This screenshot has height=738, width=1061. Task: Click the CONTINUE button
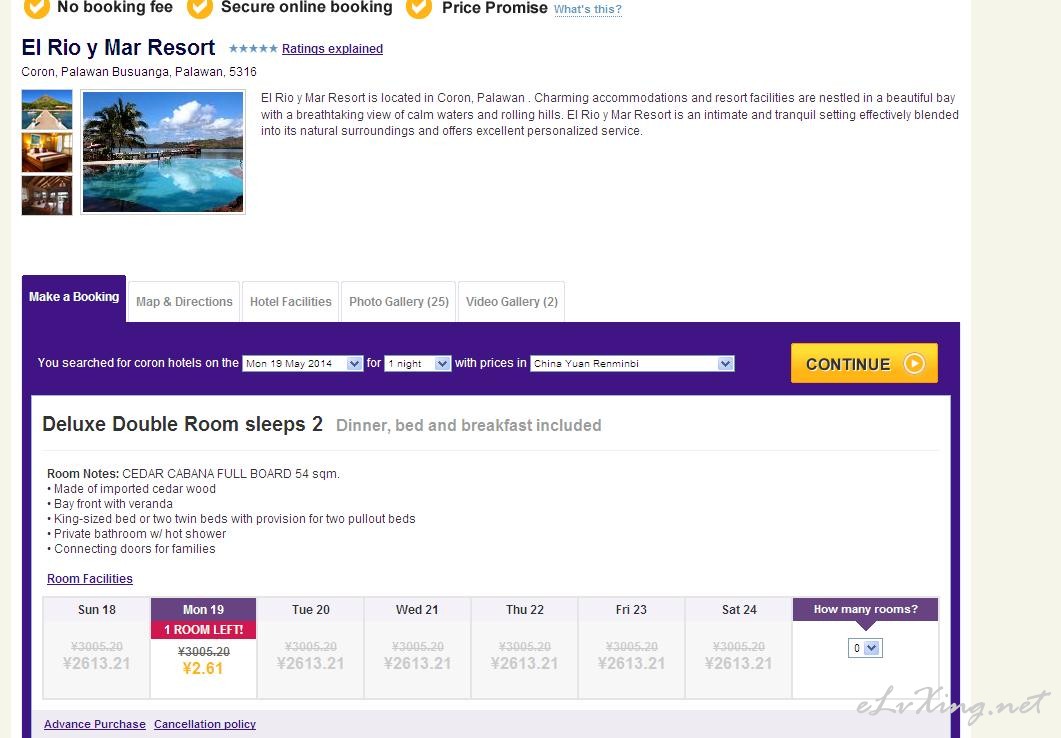864,363
